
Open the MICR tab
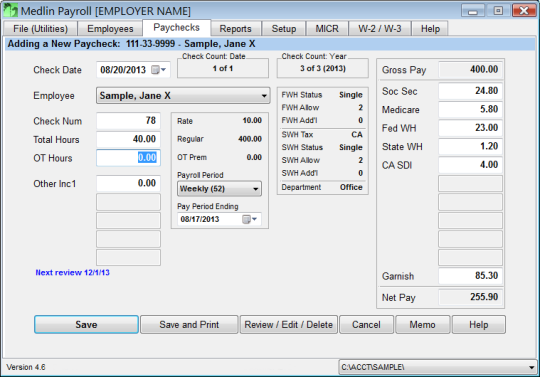tap(327, 29)
